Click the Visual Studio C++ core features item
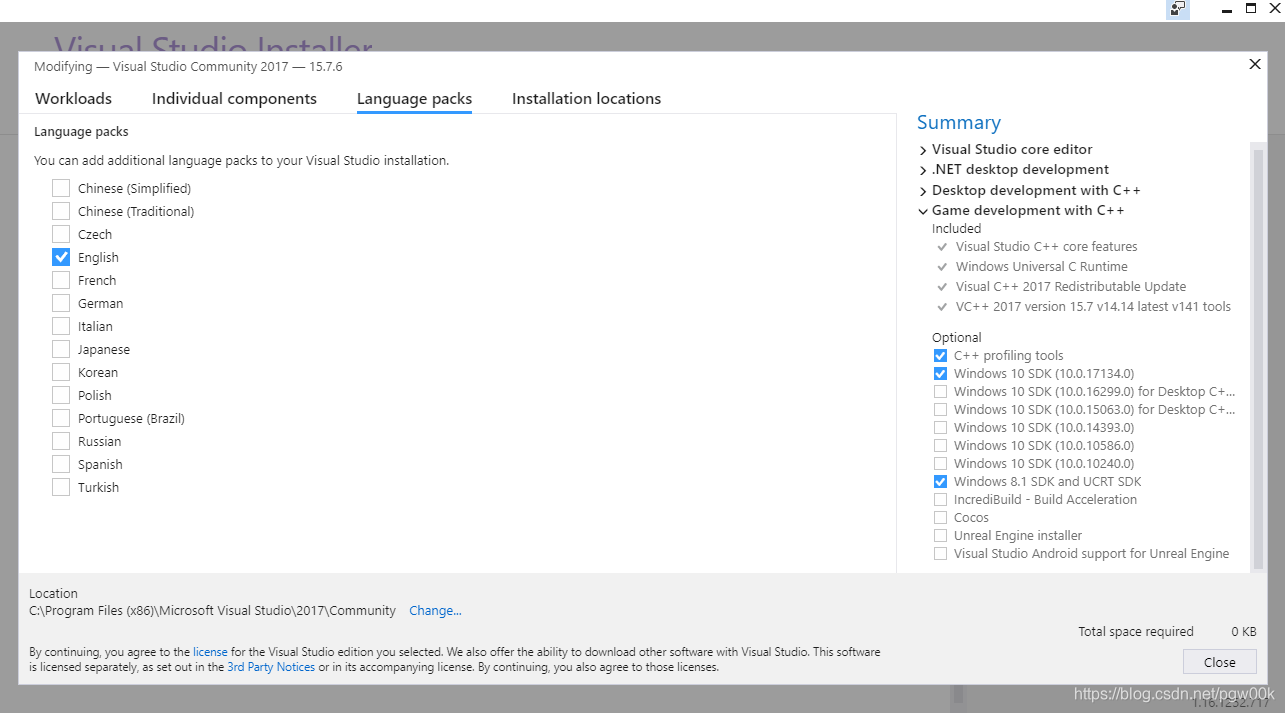1285x713 pixels. [x=1046, y=246]
